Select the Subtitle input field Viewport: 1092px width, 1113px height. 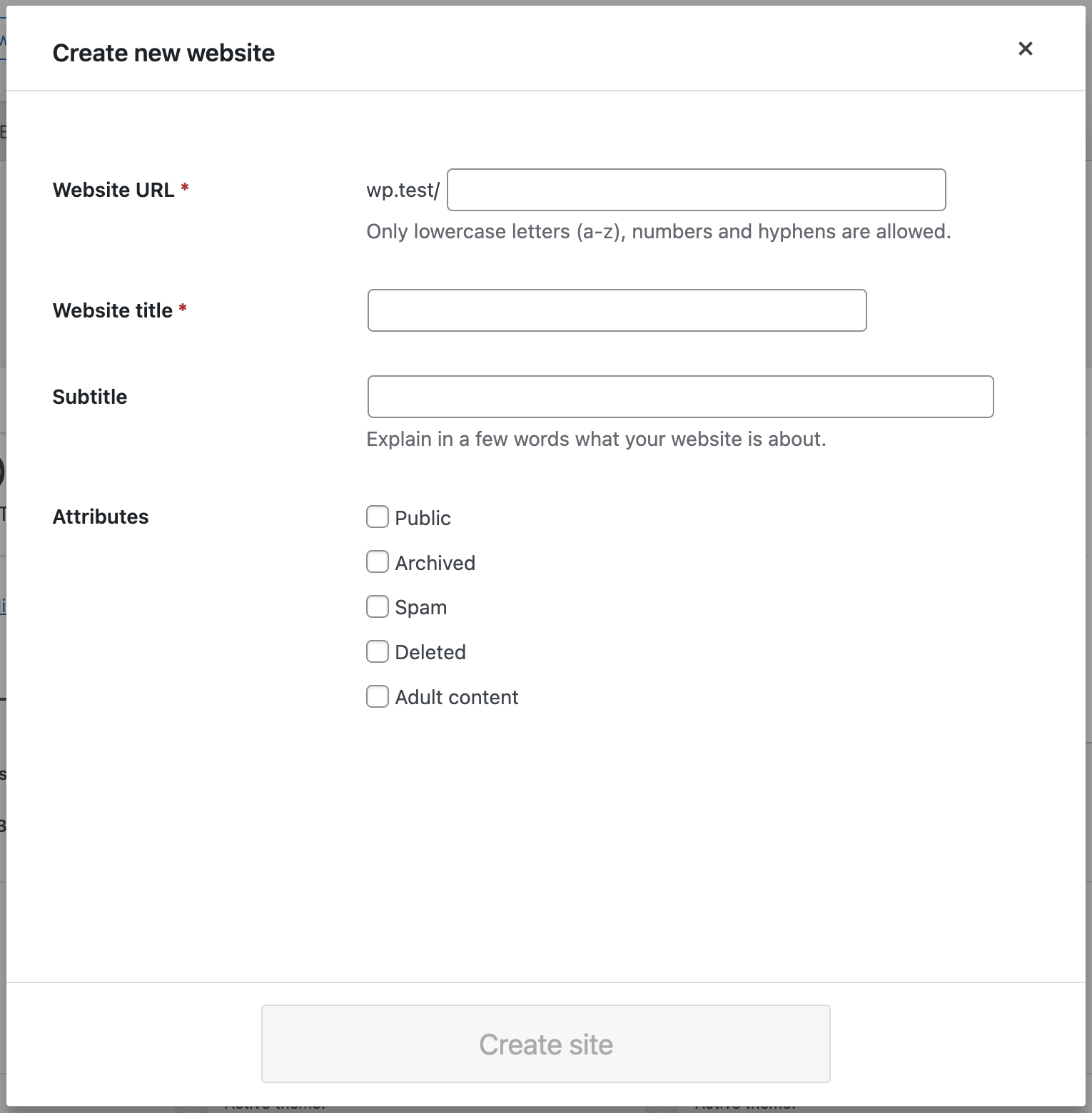tap(680, 397)
